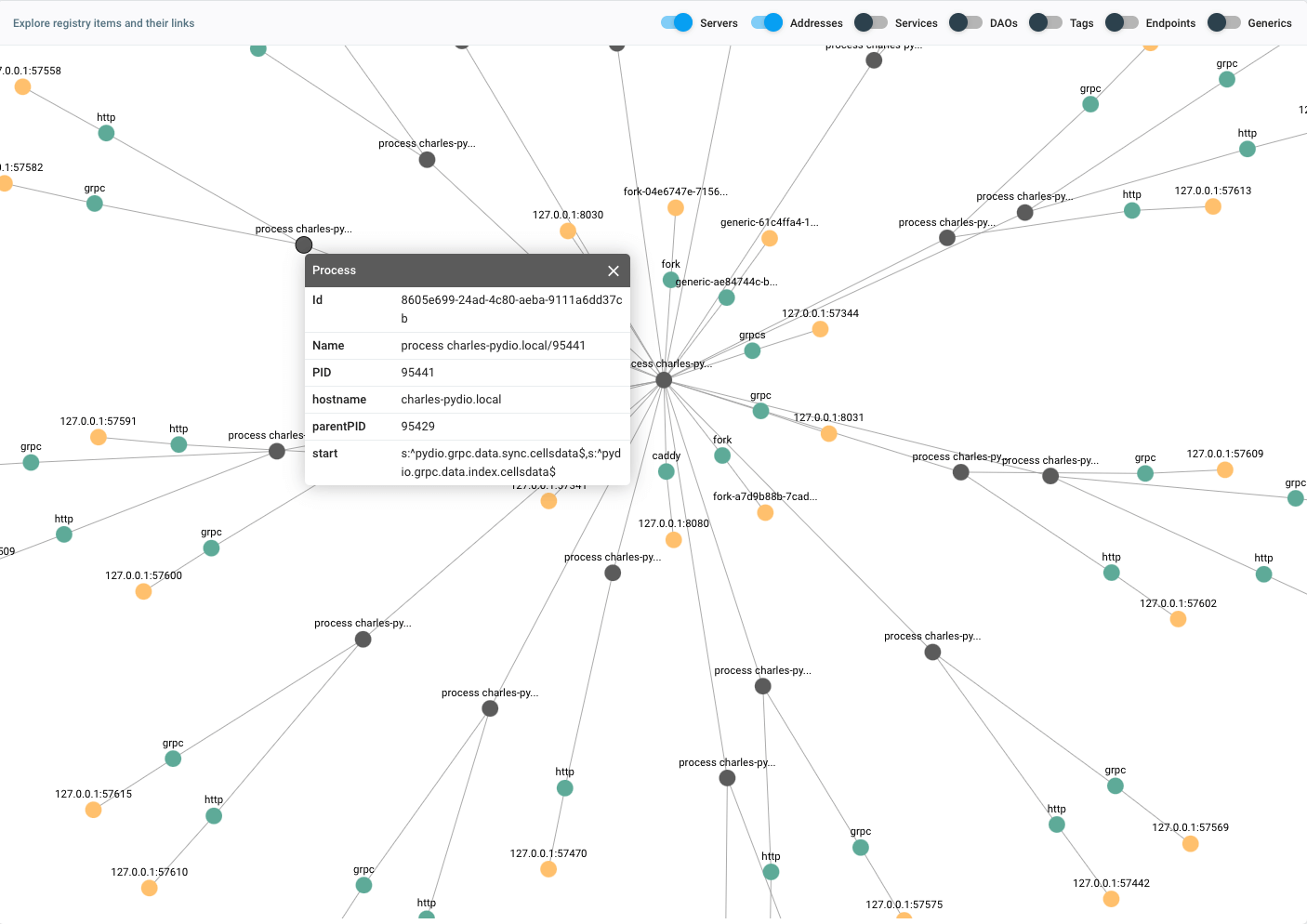Select the highlighted process node above the popup
Screen dimensions: 1307x924
coord(304,245)
